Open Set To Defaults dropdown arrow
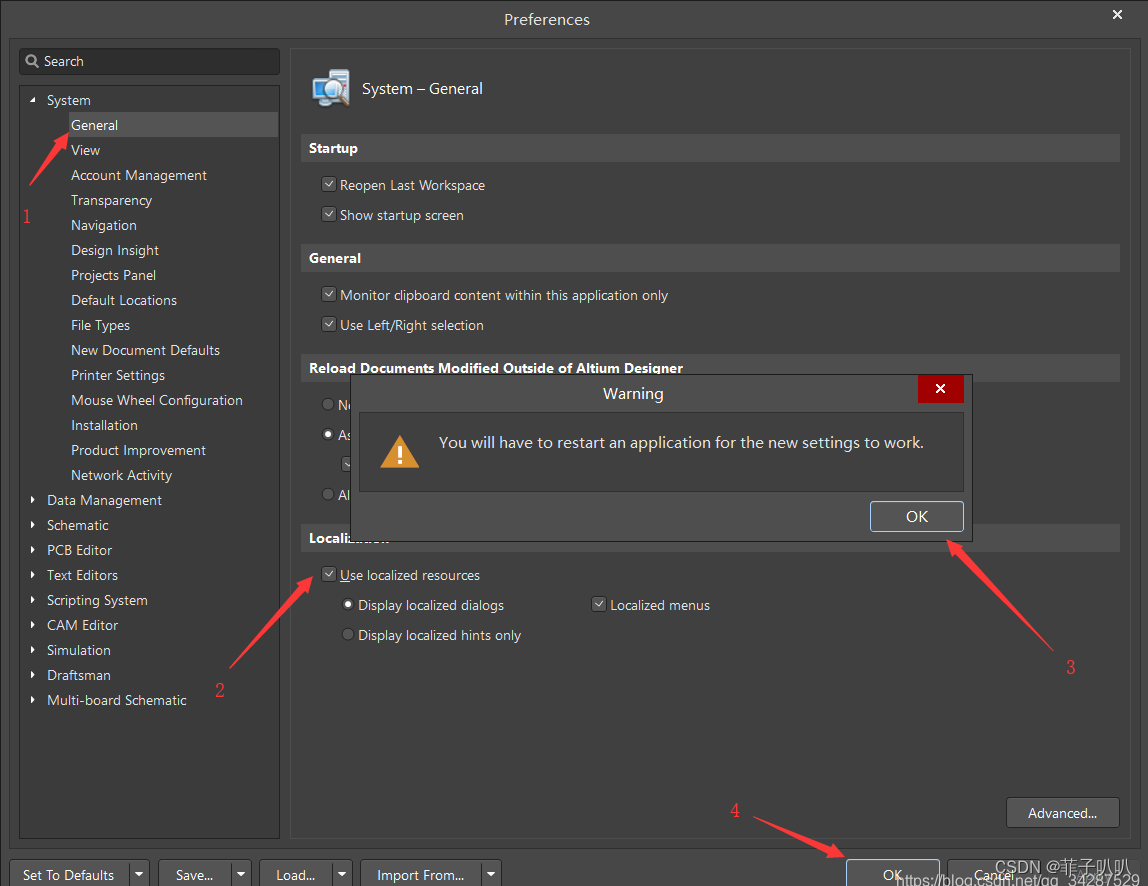This screenshot has width=1148, height=886. point(139,874)
